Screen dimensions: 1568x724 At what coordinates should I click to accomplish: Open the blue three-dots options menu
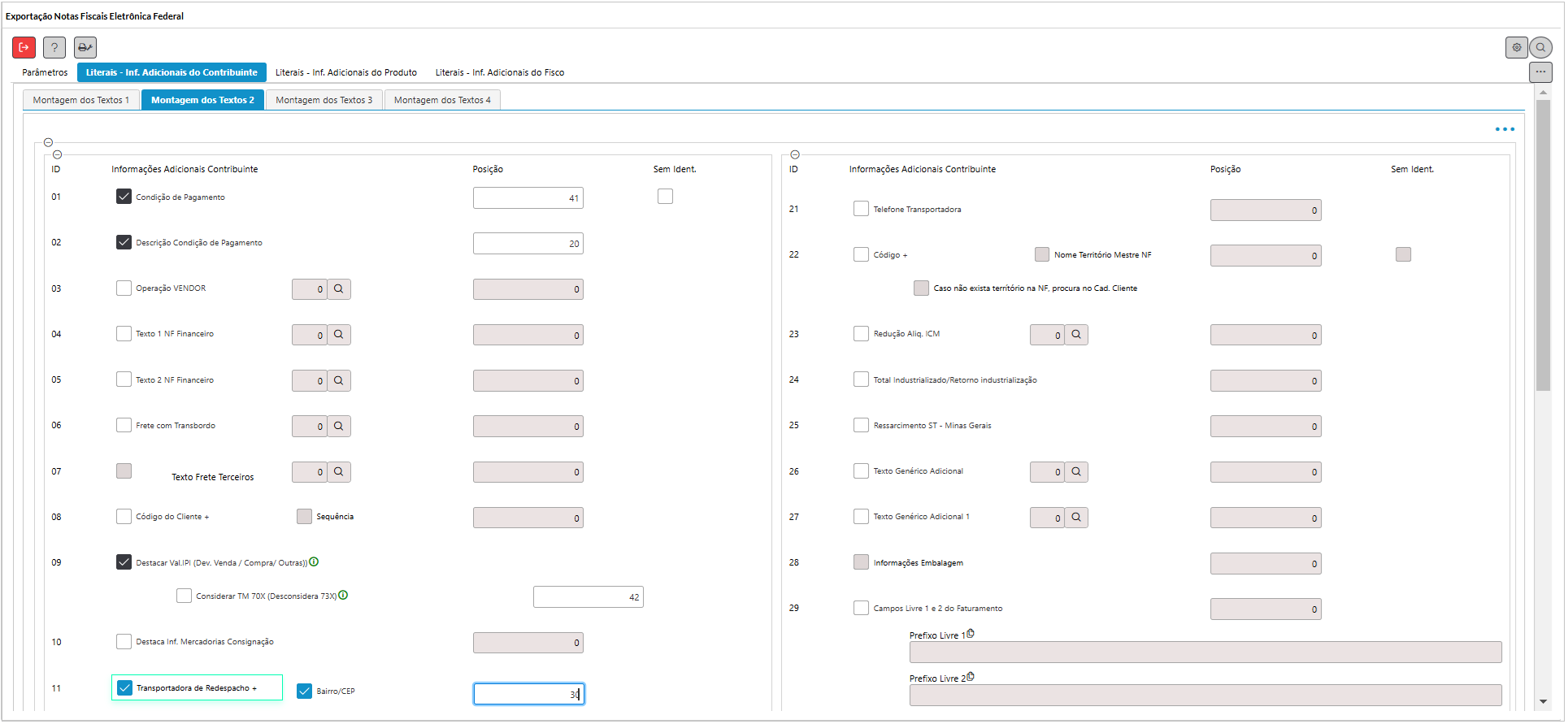pos(1505,129)
